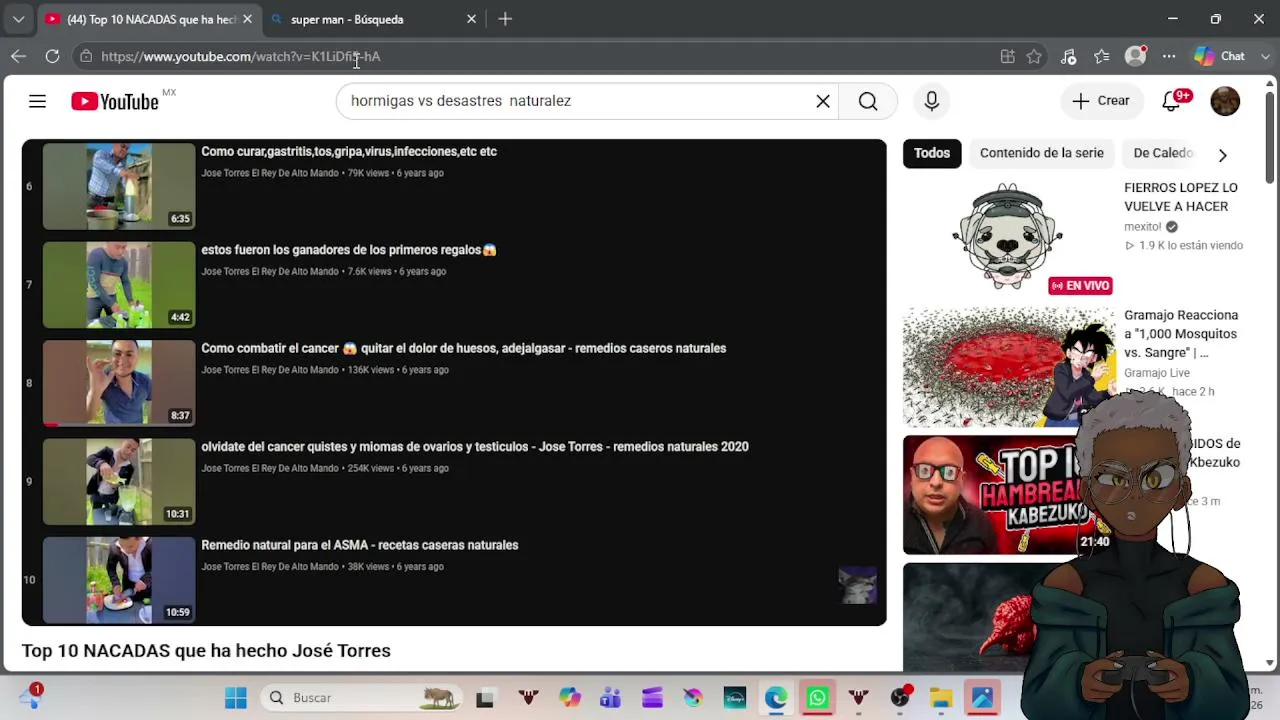The width and height of the screenshot is (1280, 720).
Task: Open Gramajo Reacciona 1,000 Mosquitos thumbnail
Action: (x=1009, y=367)
